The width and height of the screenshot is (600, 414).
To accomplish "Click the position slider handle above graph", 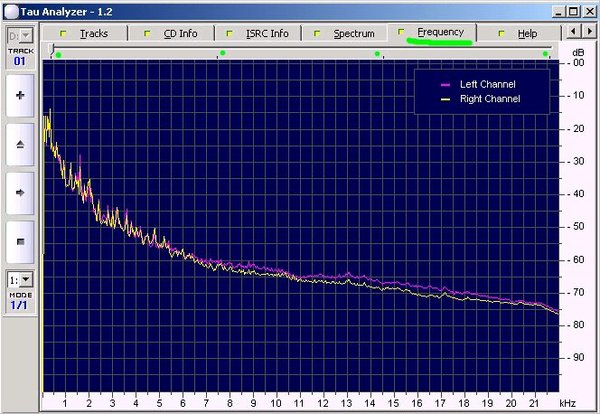I will click(53, 48).
